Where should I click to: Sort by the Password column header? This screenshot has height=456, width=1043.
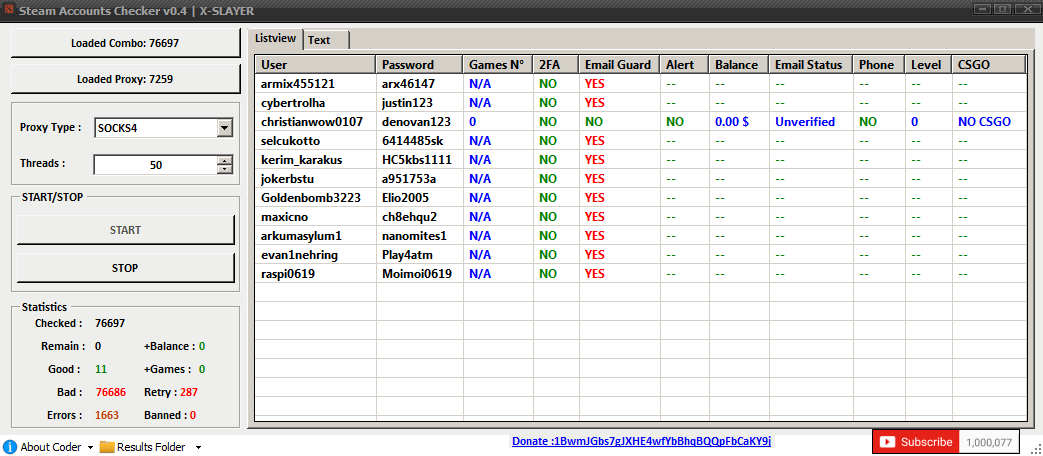(419, 64)
